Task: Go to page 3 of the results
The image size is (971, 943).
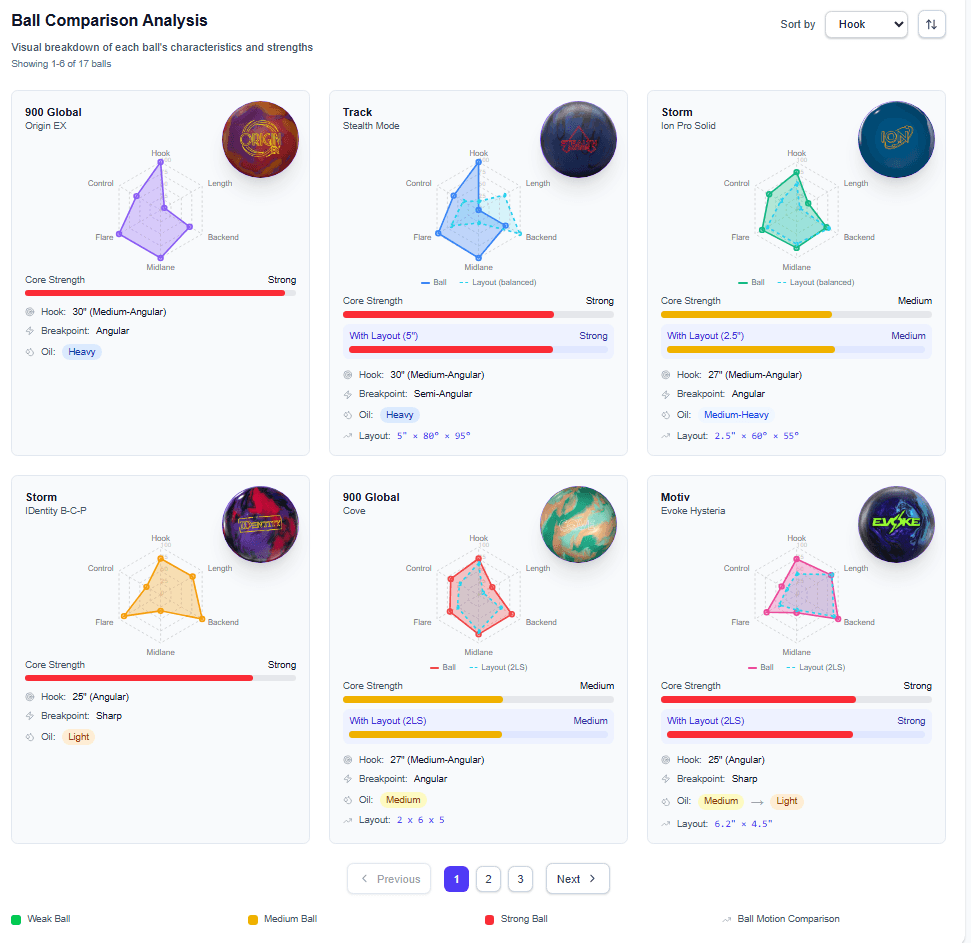Action: (x=520, y=879)
